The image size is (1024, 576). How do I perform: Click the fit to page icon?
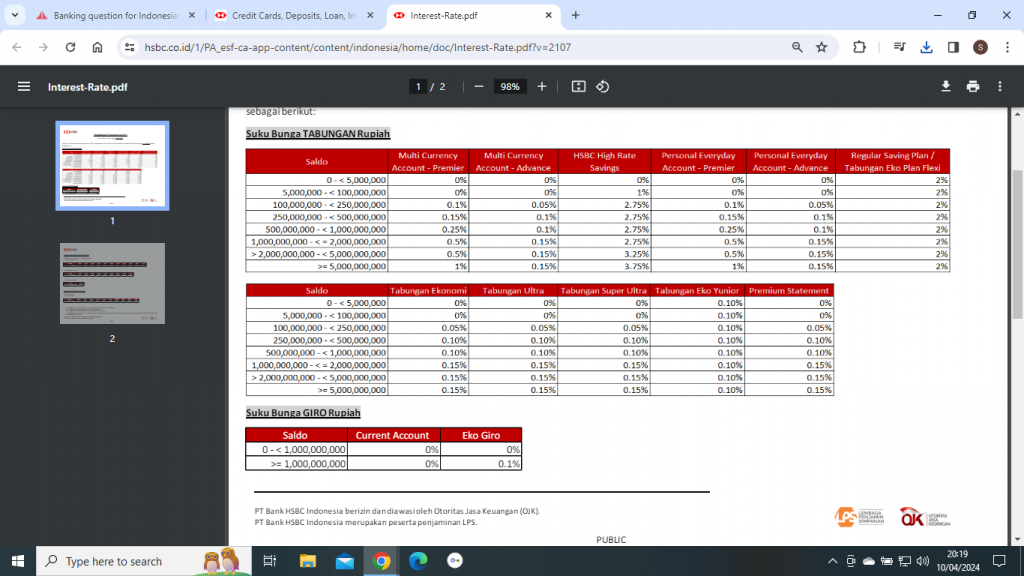578,86
